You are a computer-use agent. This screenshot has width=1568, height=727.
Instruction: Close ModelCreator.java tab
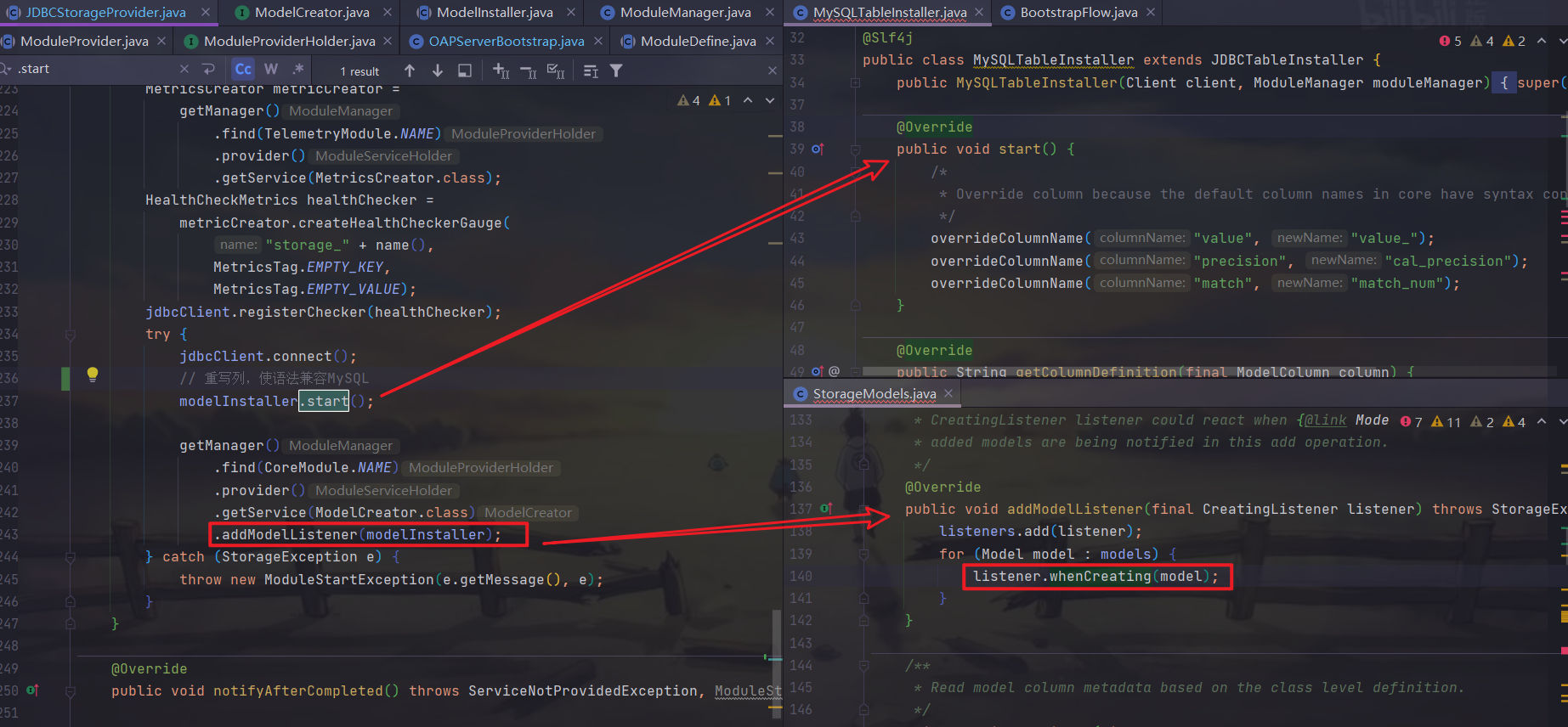(x=388, y=13)
